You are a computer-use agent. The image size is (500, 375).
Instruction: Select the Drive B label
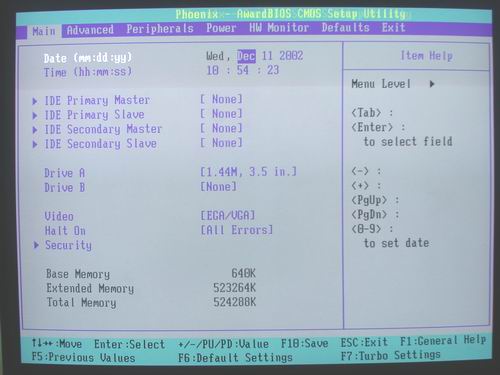[65, 188]
